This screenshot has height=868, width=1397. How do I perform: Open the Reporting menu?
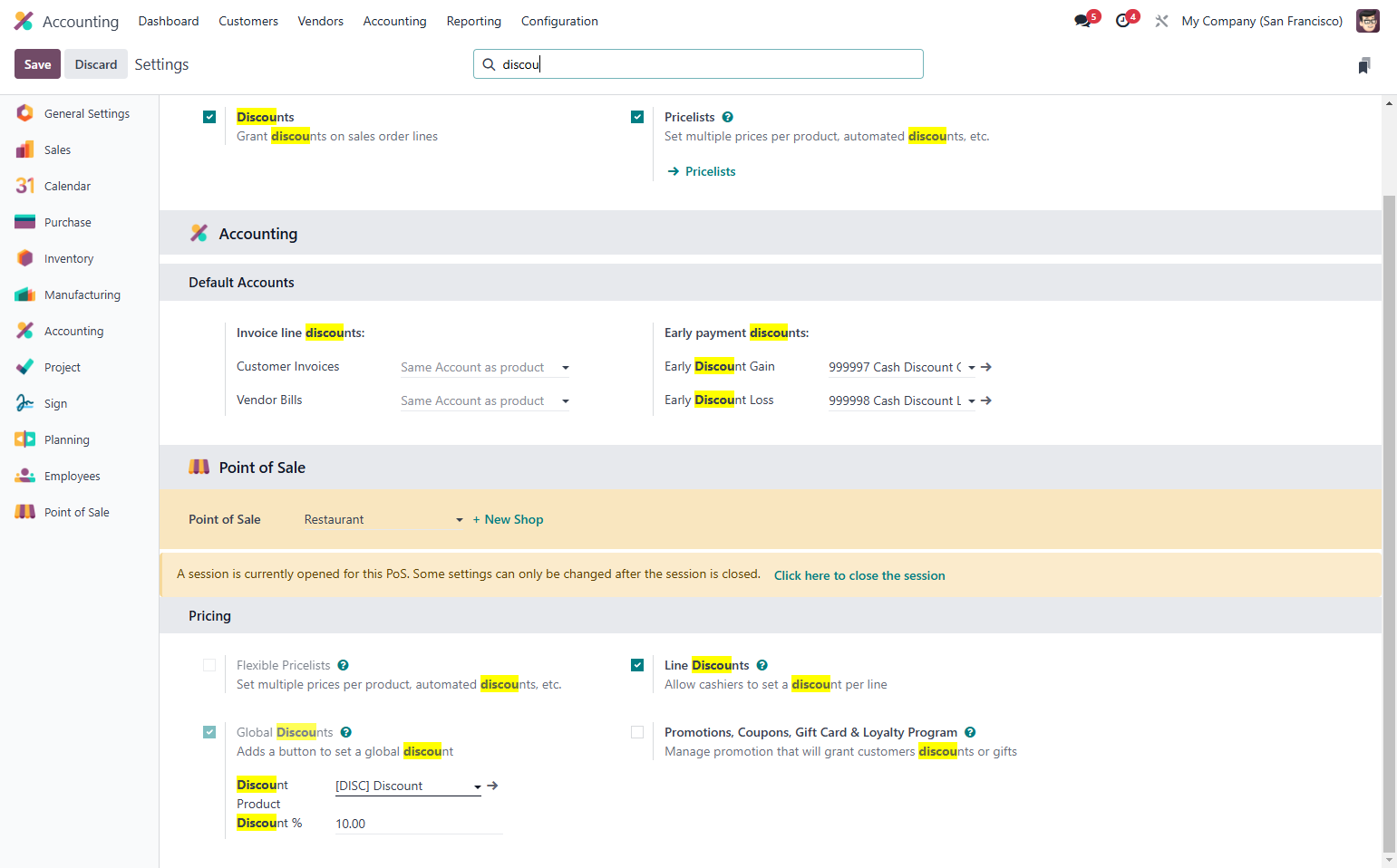[474, 21]
